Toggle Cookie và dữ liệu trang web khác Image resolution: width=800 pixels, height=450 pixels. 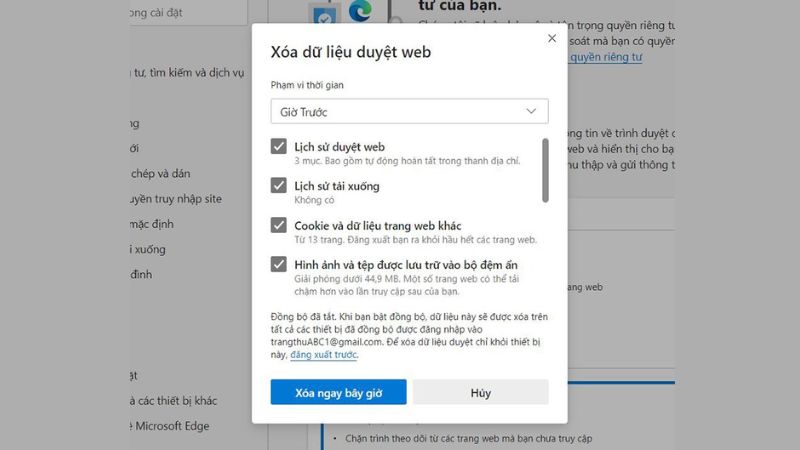pos(279,225)
